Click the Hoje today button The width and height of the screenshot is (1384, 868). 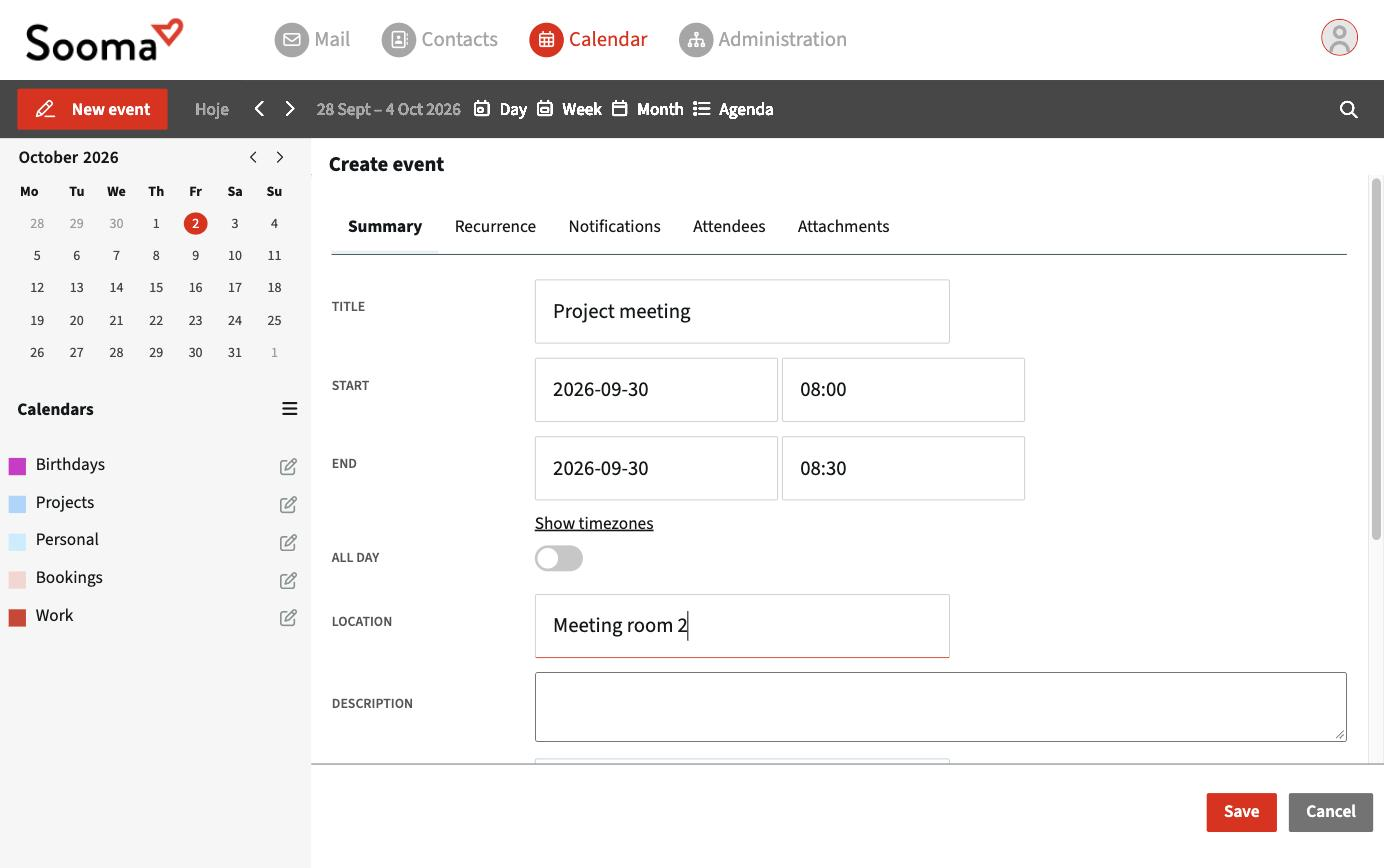pos(212,109)
